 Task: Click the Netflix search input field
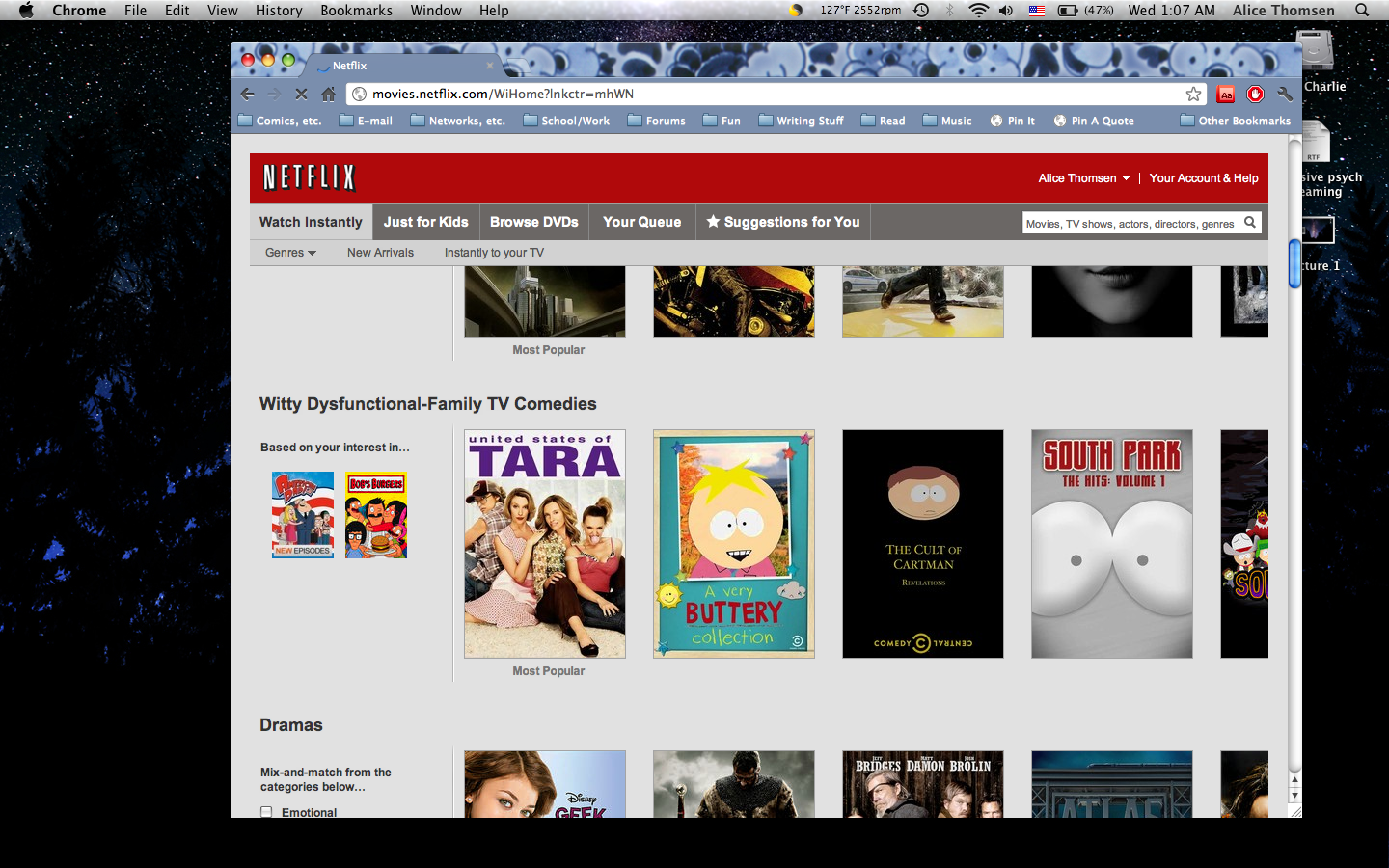point(1130,223)
